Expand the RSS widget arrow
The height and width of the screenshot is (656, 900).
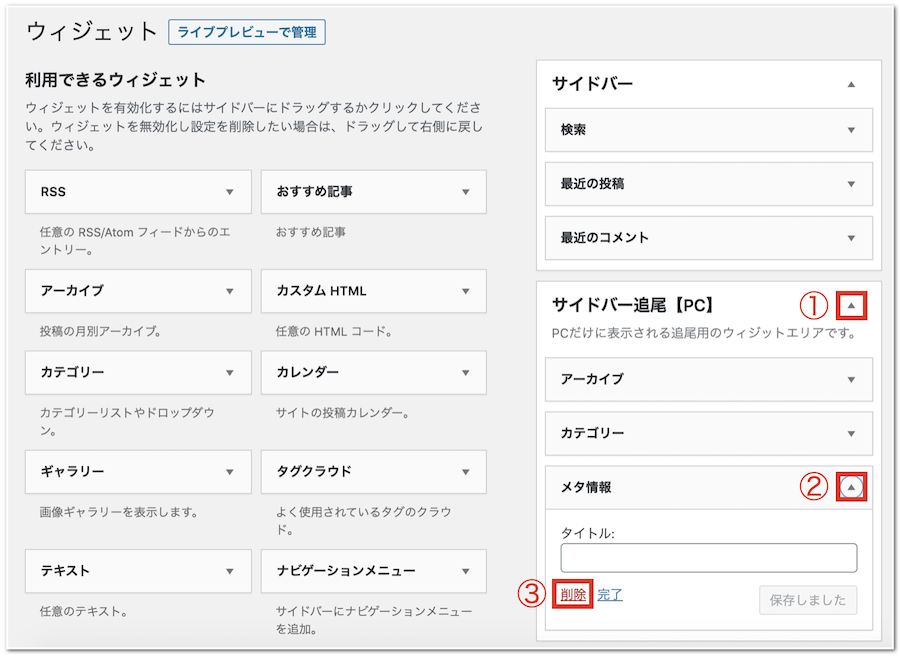tap(229, 192)
